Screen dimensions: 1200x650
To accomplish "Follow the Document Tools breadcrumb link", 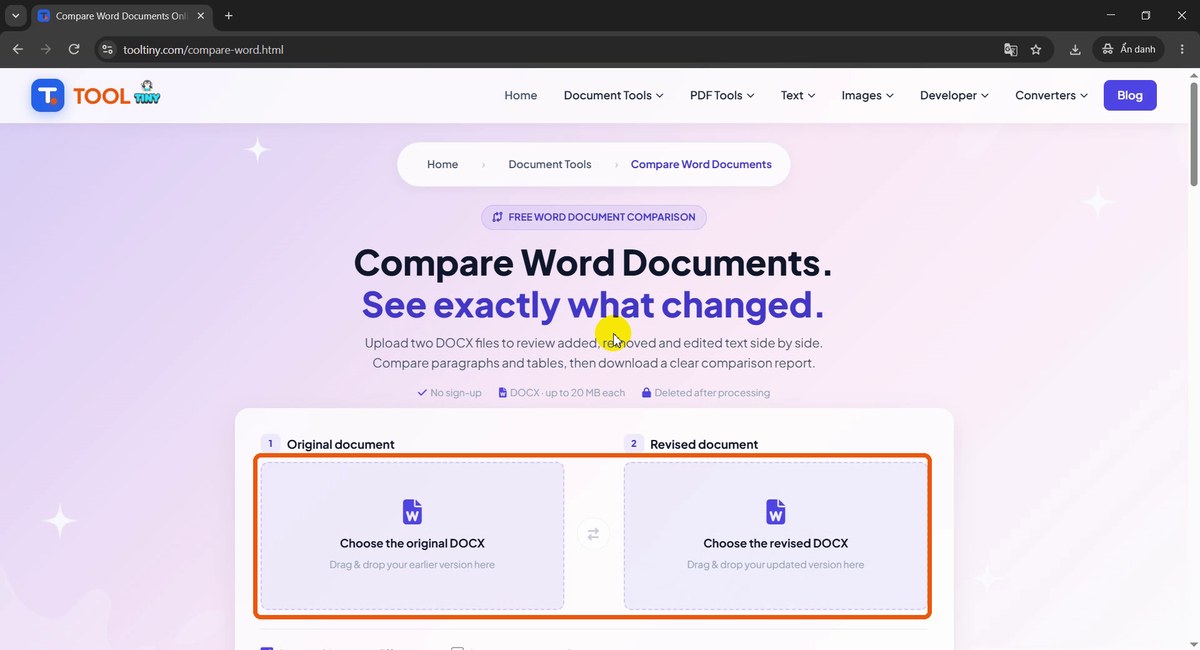I will [x=550, y=164].
